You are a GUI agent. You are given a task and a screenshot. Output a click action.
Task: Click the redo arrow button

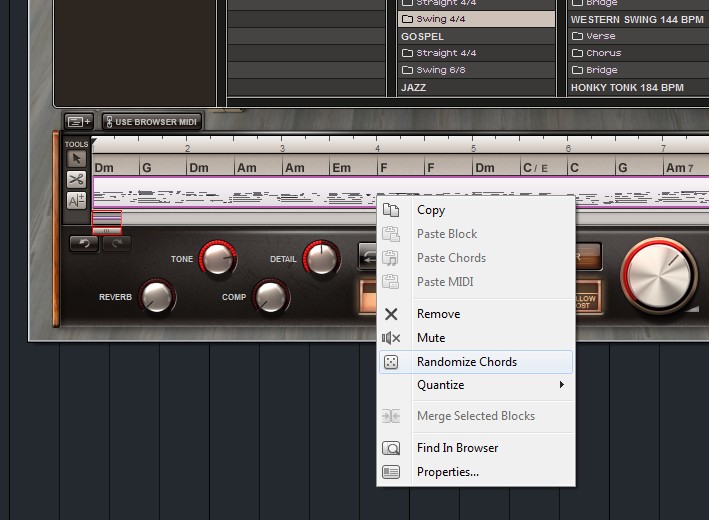tap(117, 243)
